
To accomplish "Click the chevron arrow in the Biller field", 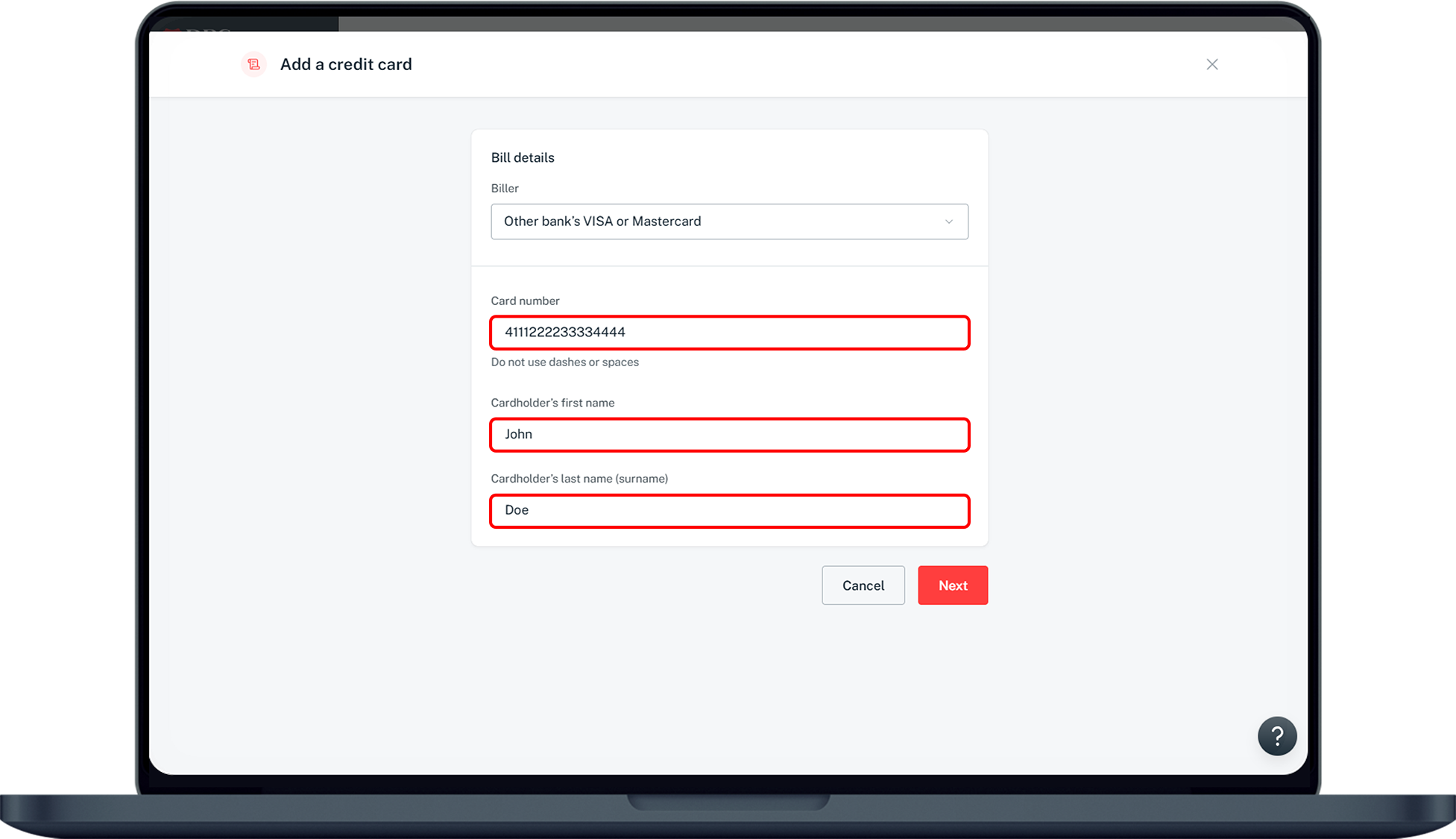I will coord(948,221).
